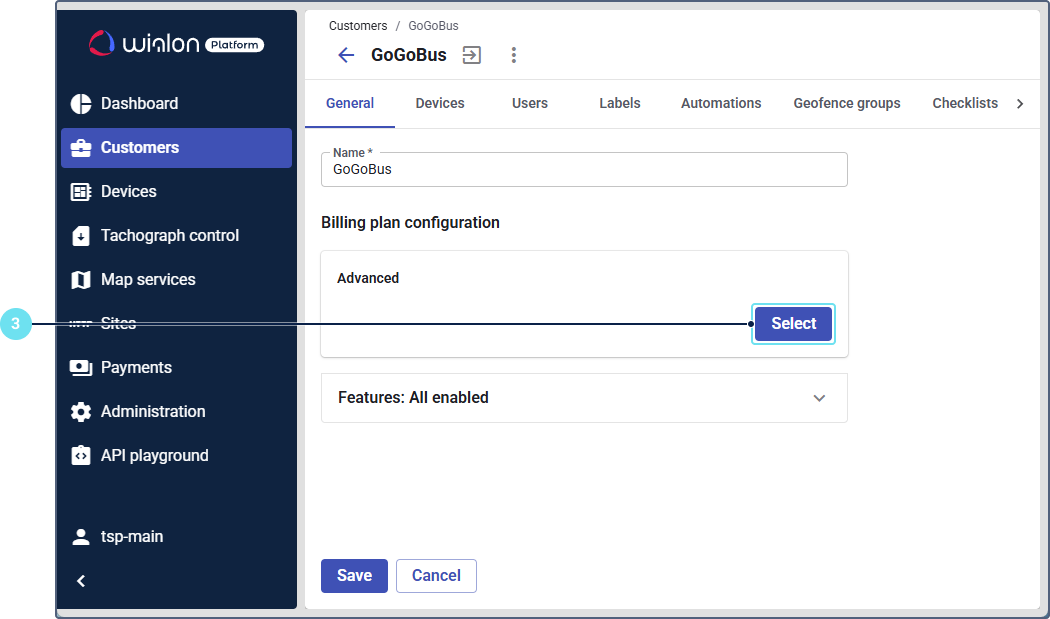Click the Dashboard pie chart icon
The width and height of the screenshot is (1050, 619).
[81, 104]
